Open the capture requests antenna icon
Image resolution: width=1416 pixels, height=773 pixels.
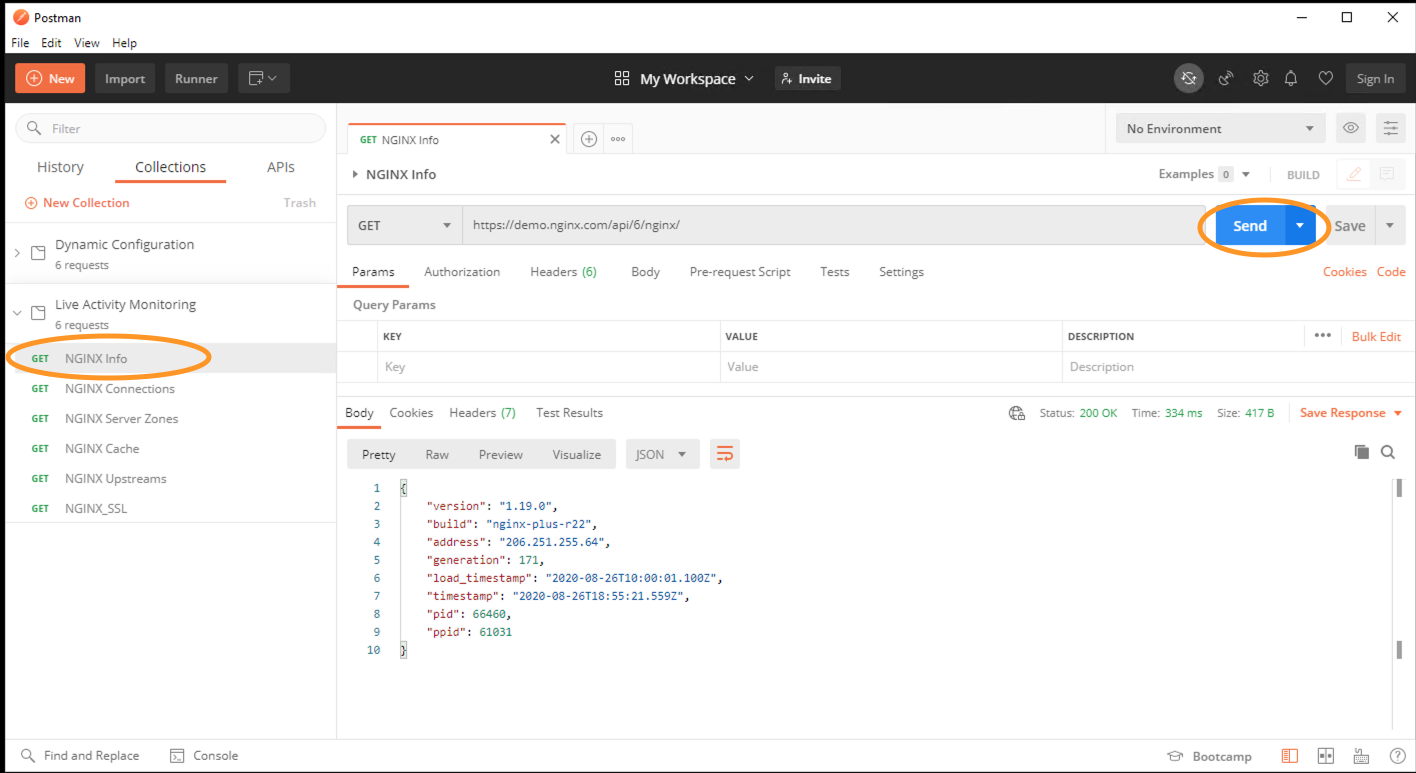1226,78
